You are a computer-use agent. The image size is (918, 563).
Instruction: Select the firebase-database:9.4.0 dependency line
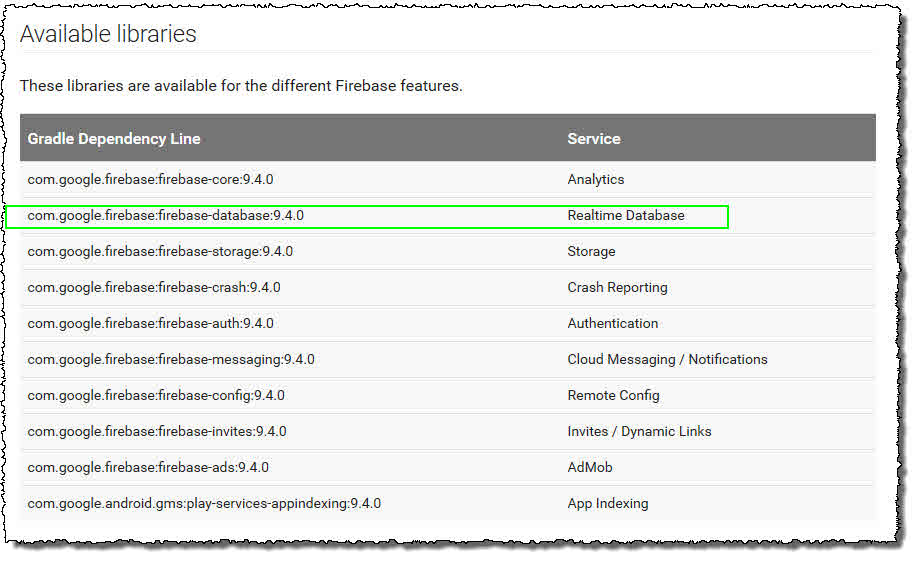click(x=165, y=216)
